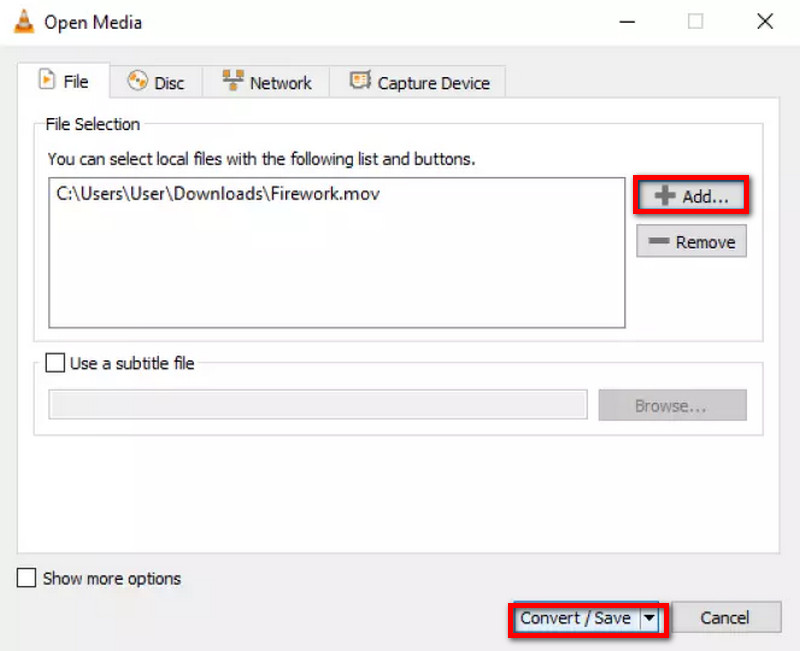Click the Disc tab's disc icon
Screen dimensions: 800x651
tap(137, 82)
